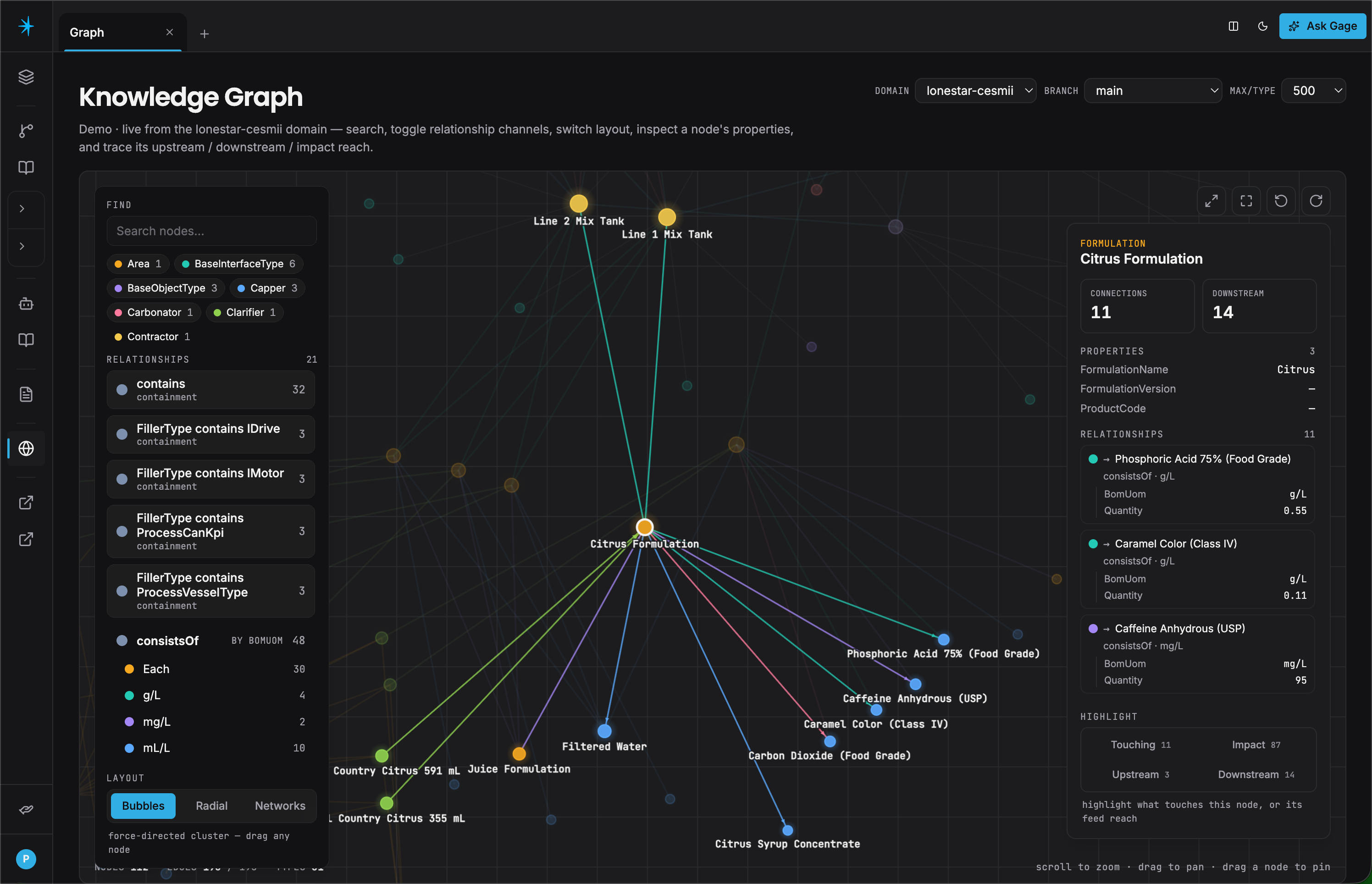This screenshot has height=884, width=1372.
Task: Highlight Upstream 3 nodes
Action: click(x=1140, y=774)
